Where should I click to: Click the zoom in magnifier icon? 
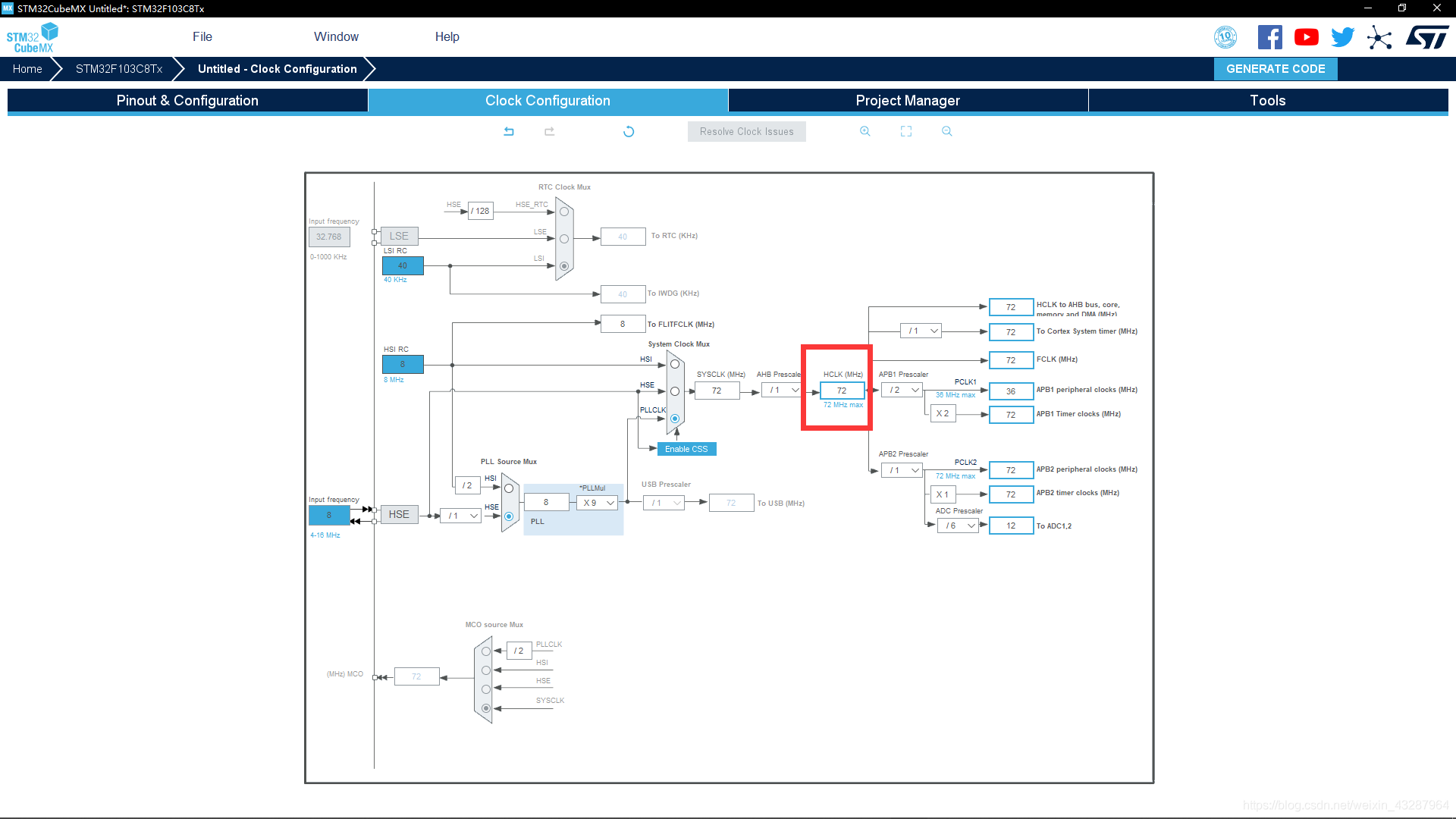pyautogui.click(x=865, y=131)
